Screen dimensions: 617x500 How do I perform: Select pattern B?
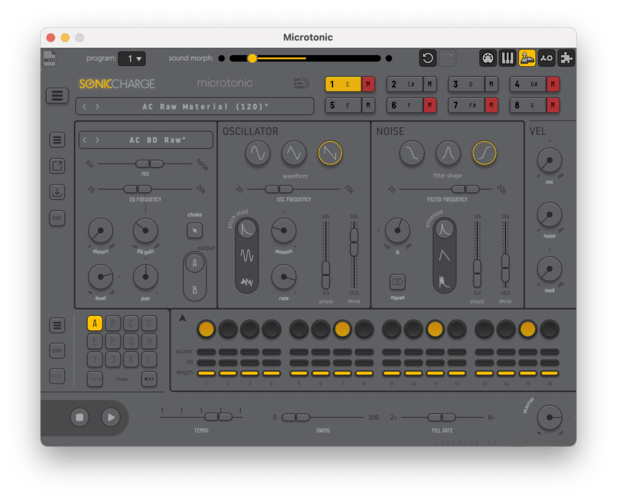113,323
